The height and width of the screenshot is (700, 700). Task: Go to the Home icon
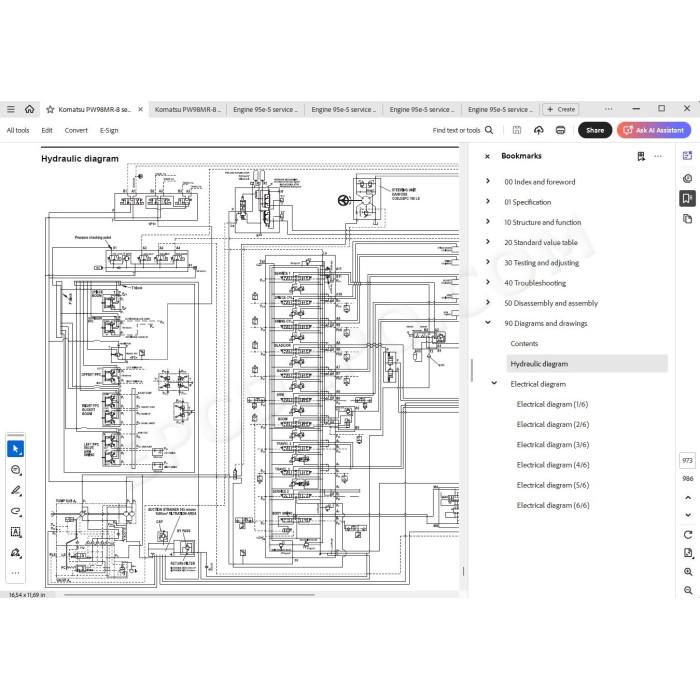[29, 109]
